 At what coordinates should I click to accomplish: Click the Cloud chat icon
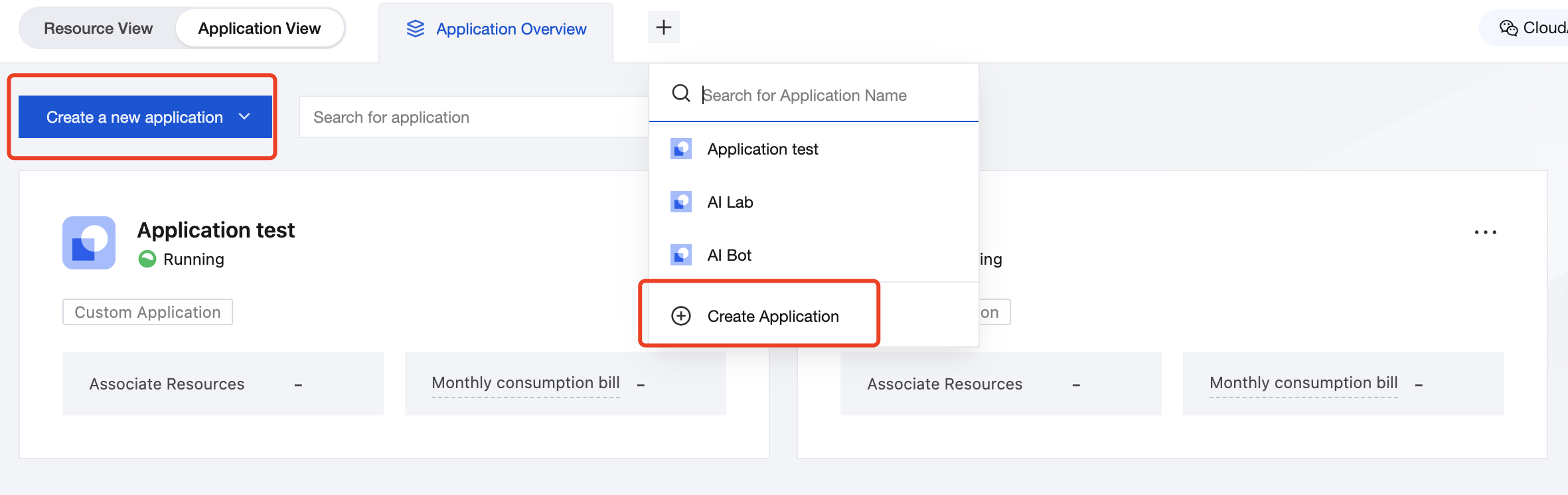pos(1508,28)
